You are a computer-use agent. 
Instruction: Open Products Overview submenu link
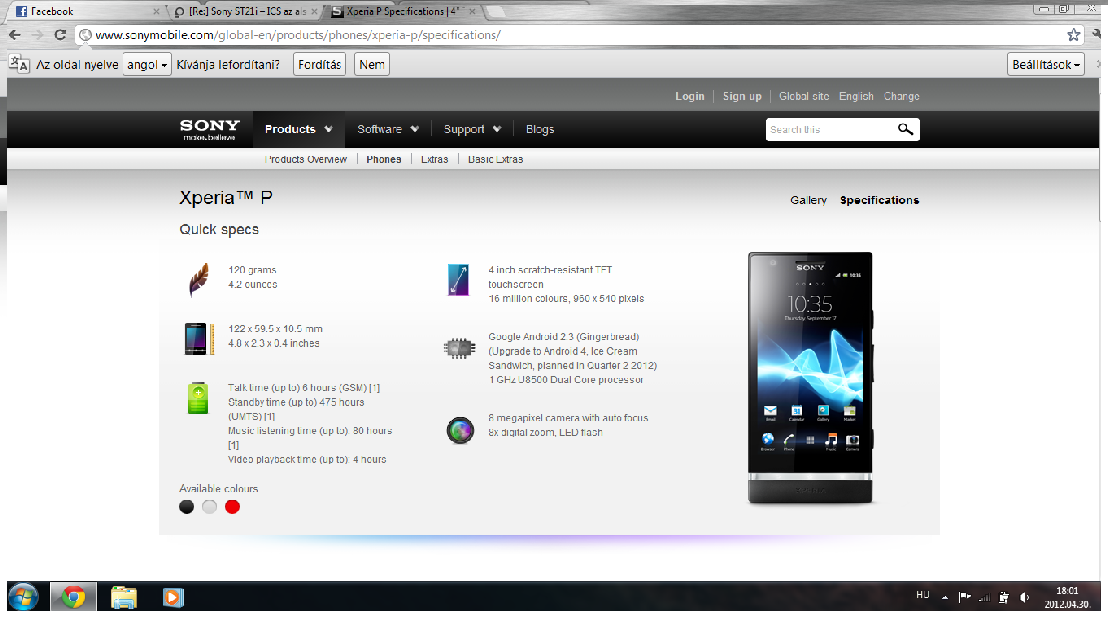[x=306, y=160]
